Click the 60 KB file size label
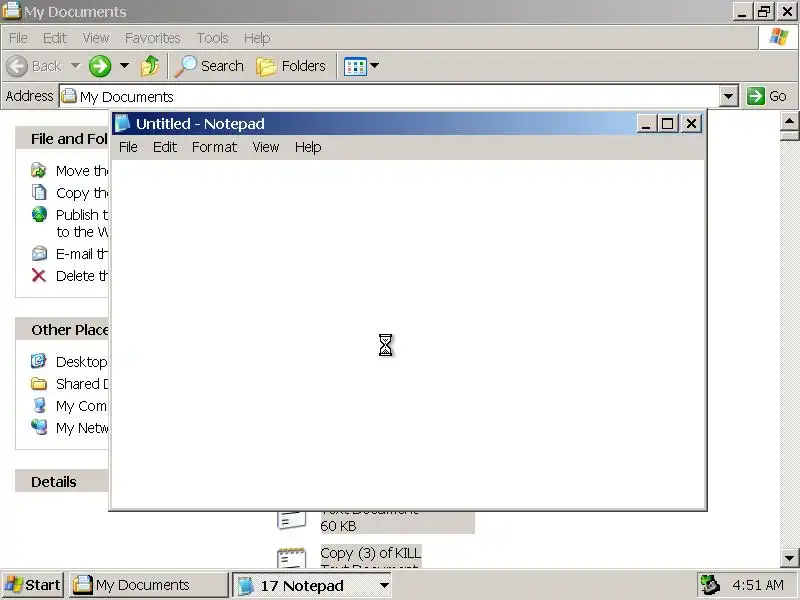Viewport: 800px width, 600px height. (x=338, y=526)
